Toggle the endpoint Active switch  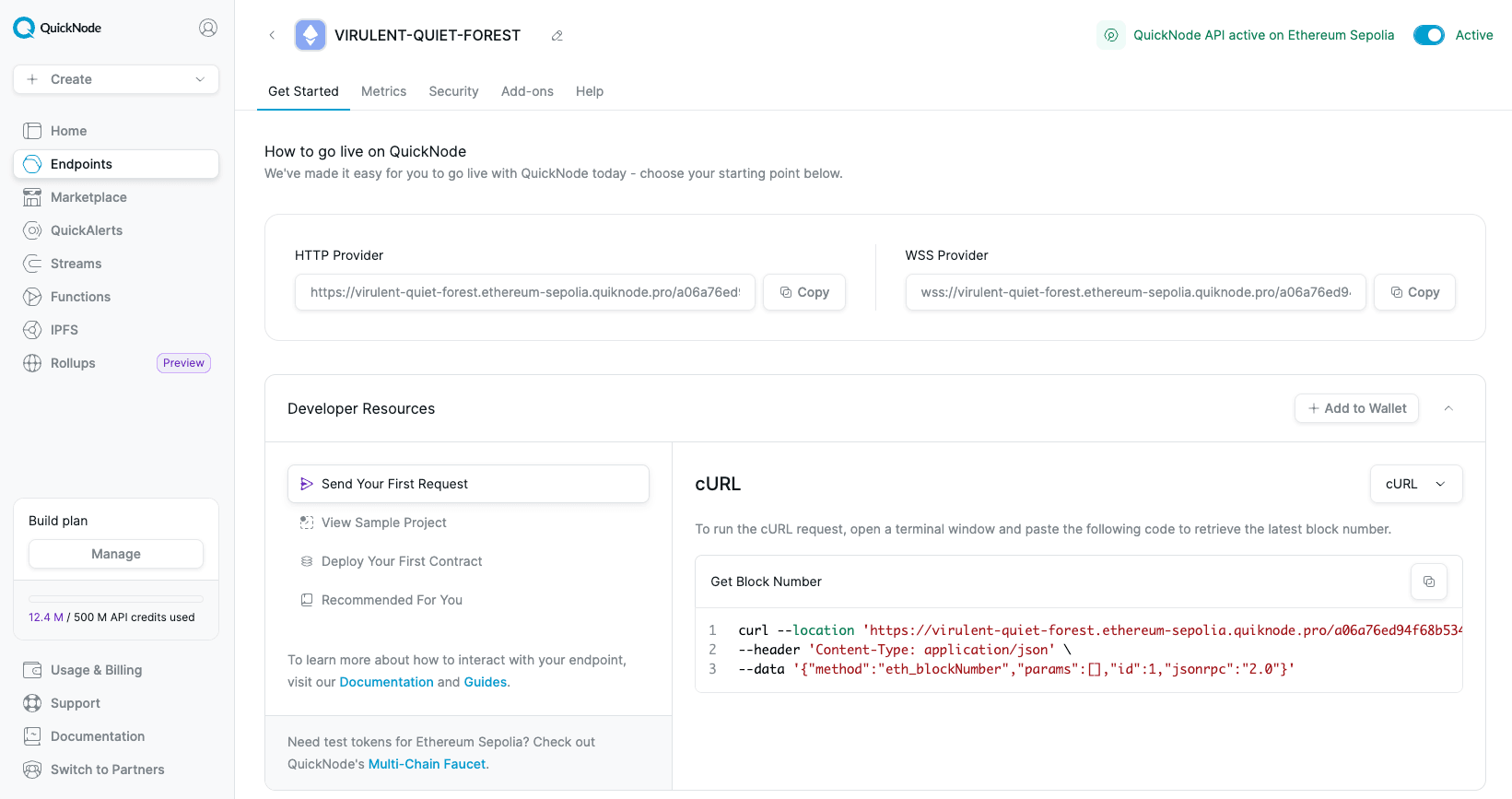(1429, 35)
